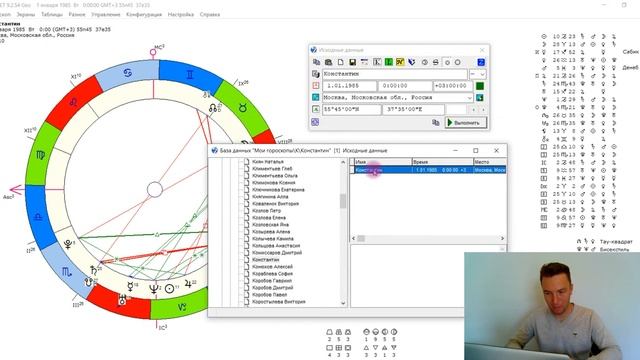The image size is (640, 360).
Task: Expand the Москва place combo box arrow
Action: click(470, 98)
